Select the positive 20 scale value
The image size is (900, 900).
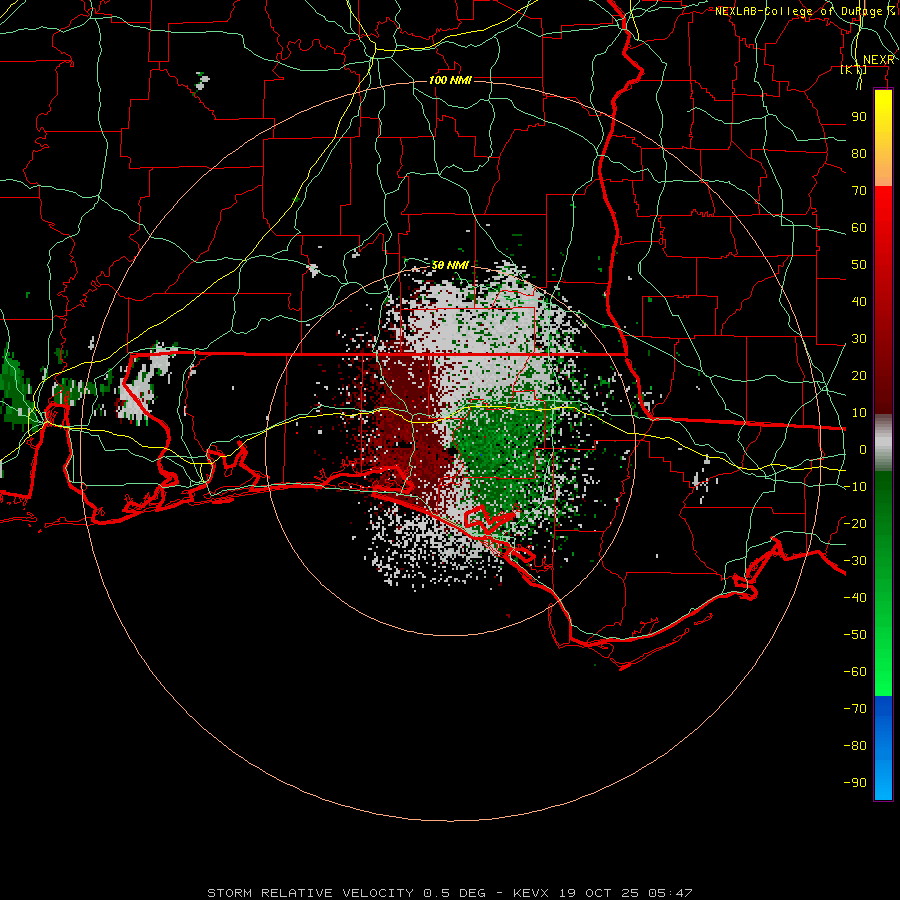tap(859, 375)
